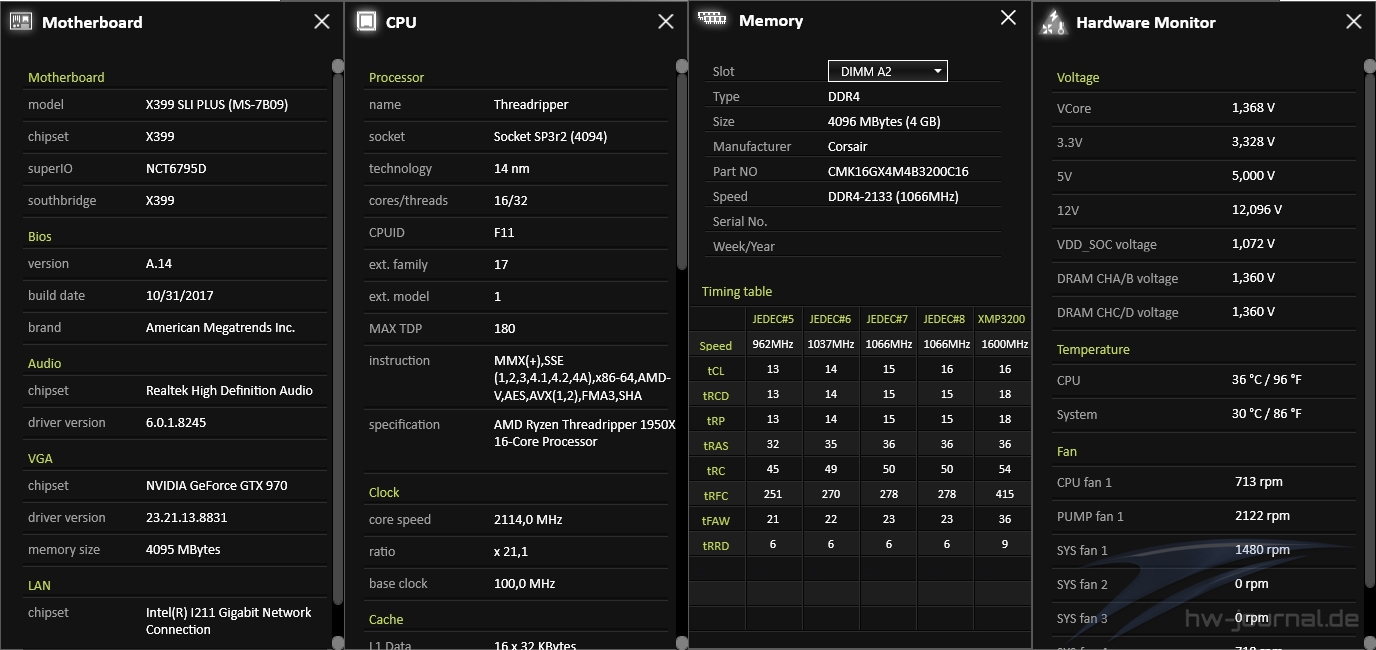Click the Timing table heading

click(x=737, y=291)
